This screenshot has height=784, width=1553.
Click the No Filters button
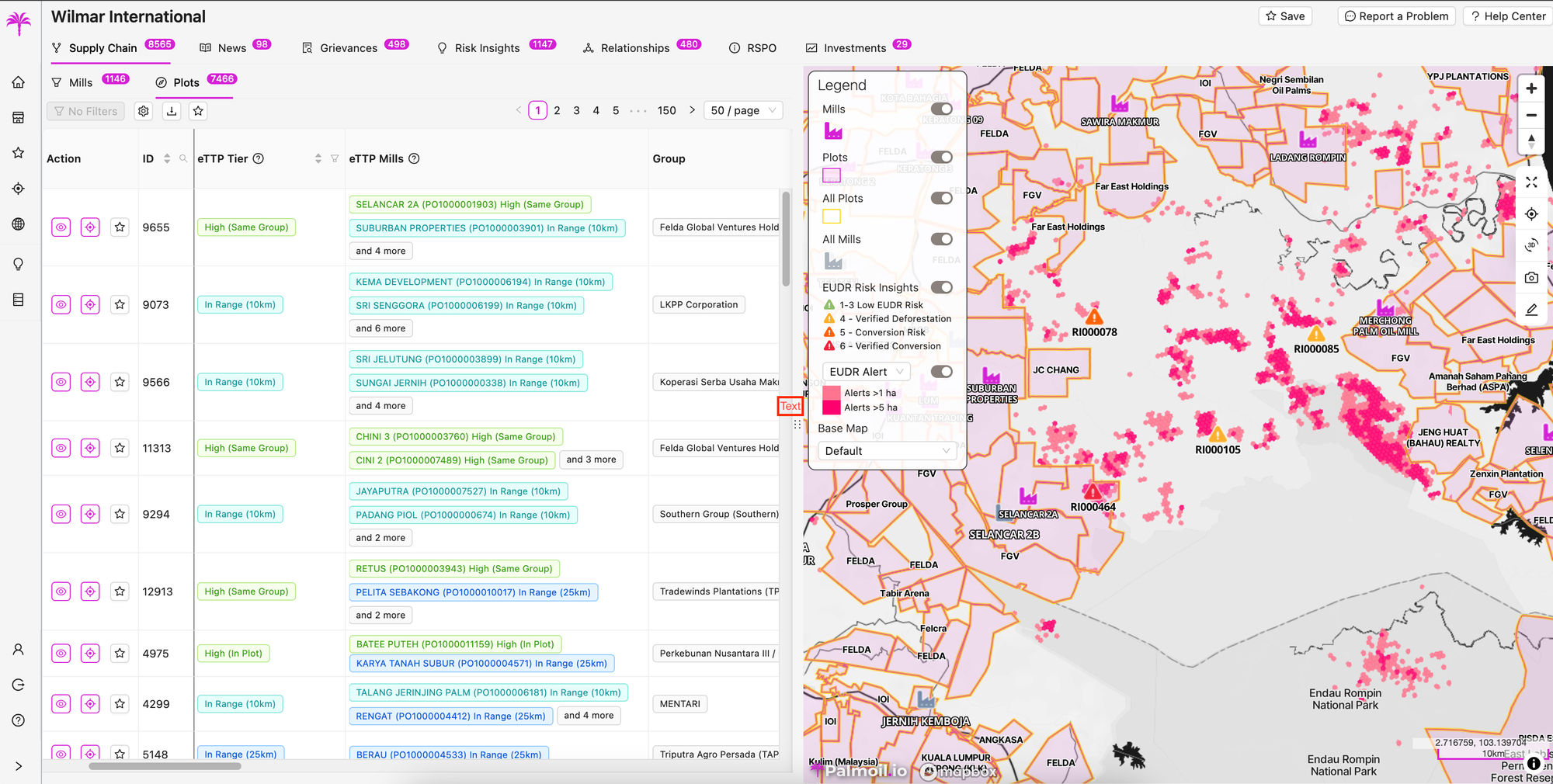pyautogui.click(x=85, y=112)
